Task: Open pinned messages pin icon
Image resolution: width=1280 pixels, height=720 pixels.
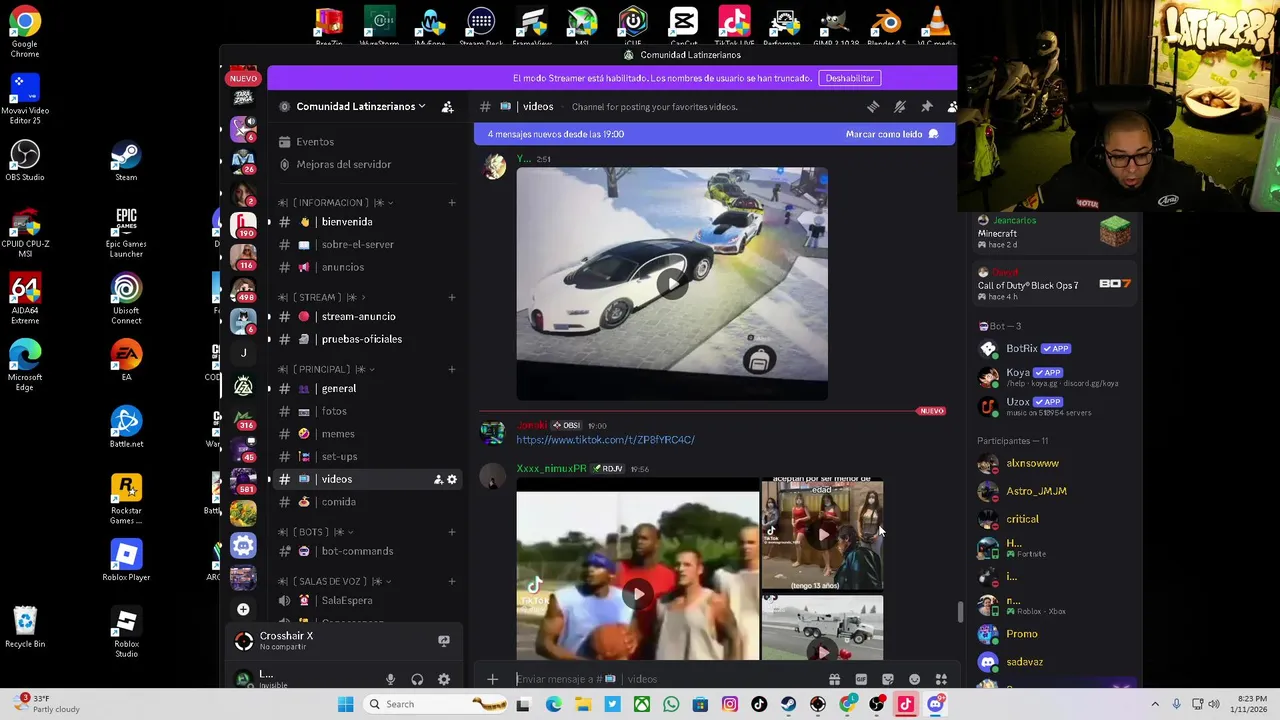Action: [927, 107]
